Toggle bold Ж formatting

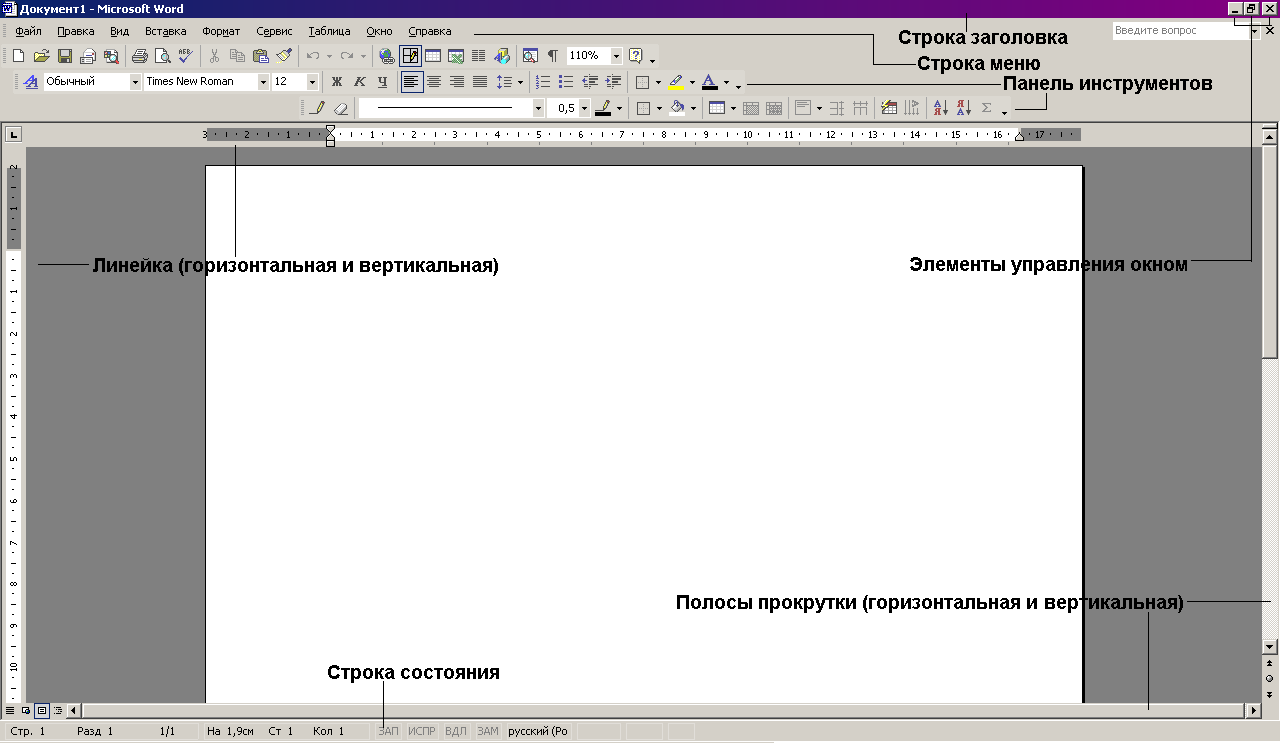336,82
